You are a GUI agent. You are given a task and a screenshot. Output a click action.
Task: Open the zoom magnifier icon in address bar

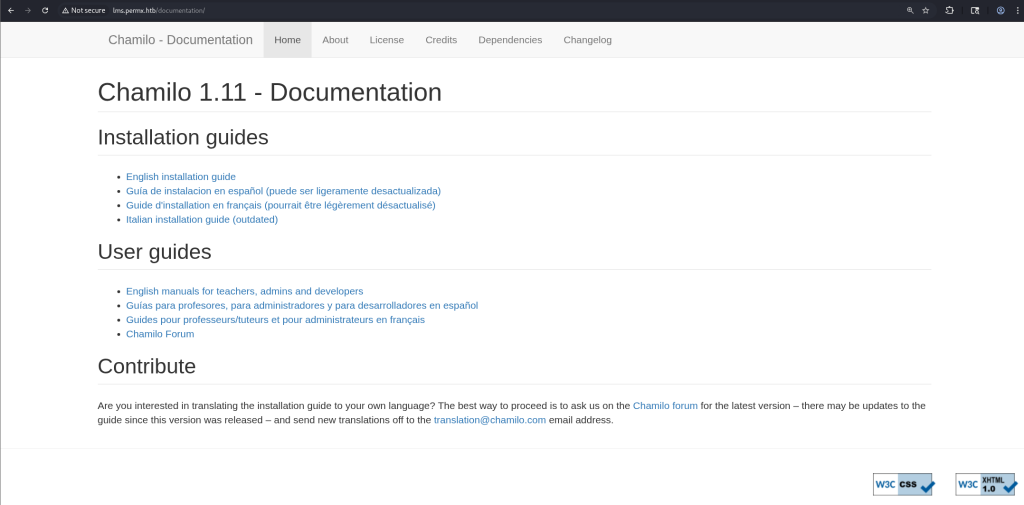(909, 10)
